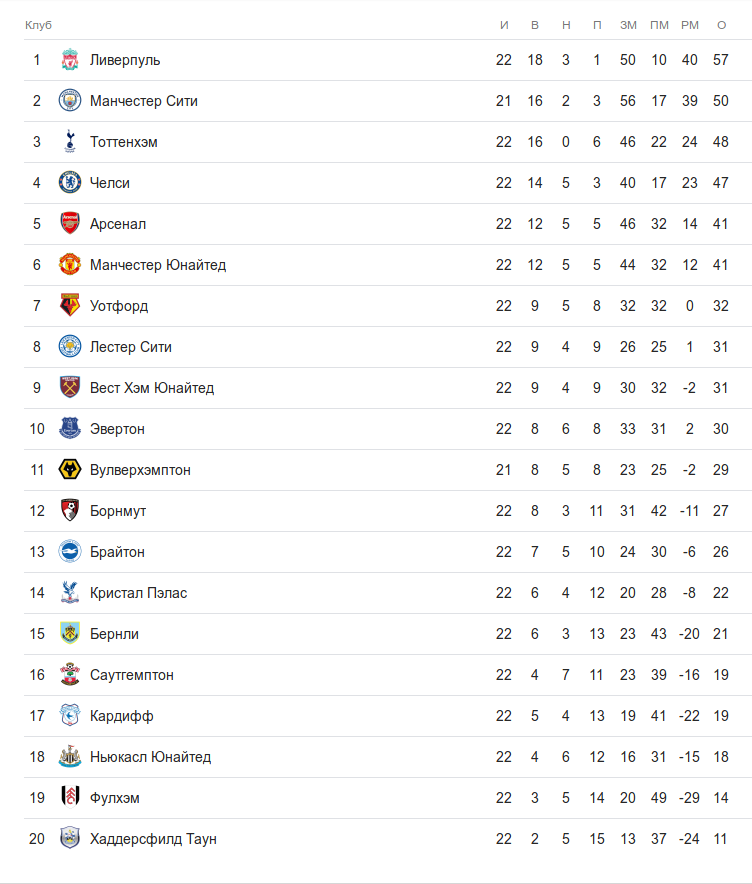
Task: Select the Брайтон team name
Action: [117, 552]
